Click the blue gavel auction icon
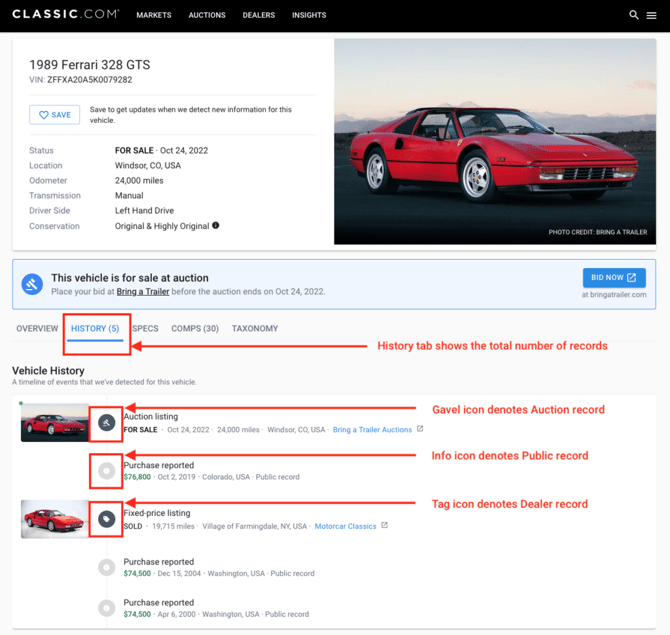This screenshot has height=635, width=670. click(x=32, y=284)
